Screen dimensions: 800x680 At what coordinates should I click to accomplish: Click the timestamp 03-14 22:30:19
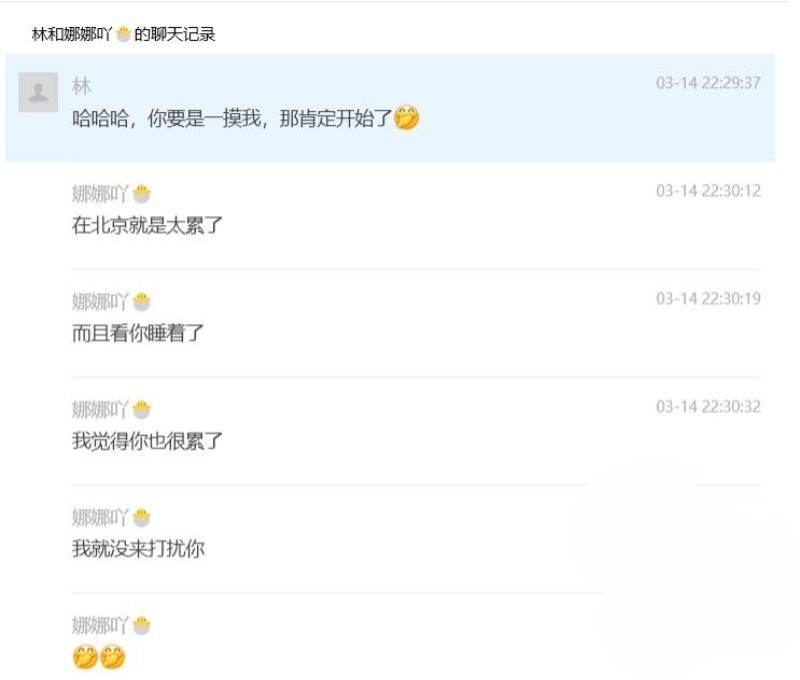[708, 298]
